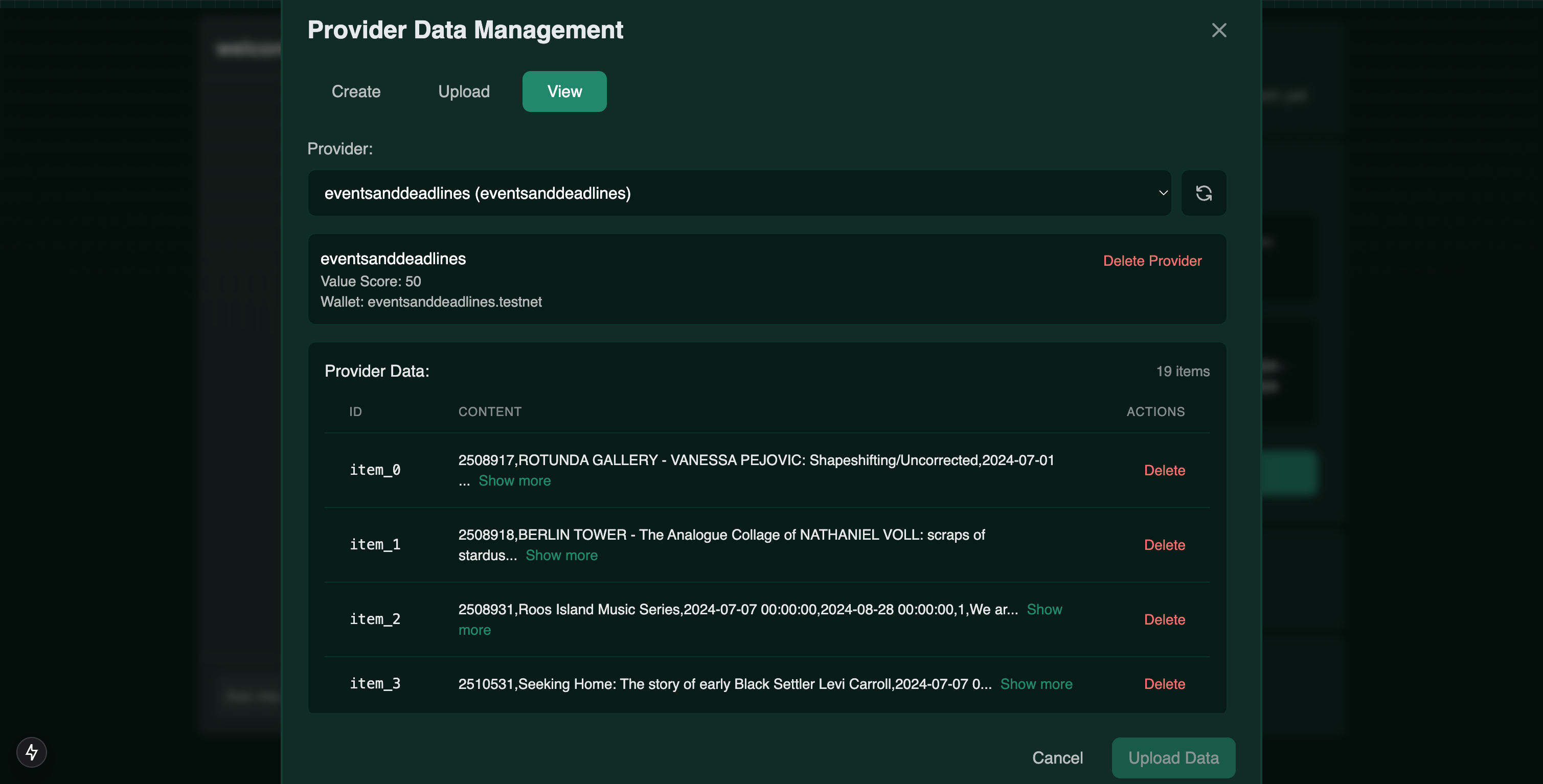
Task: Delete item_3 Seeking Home entry
Action: tap(1164, 684)
